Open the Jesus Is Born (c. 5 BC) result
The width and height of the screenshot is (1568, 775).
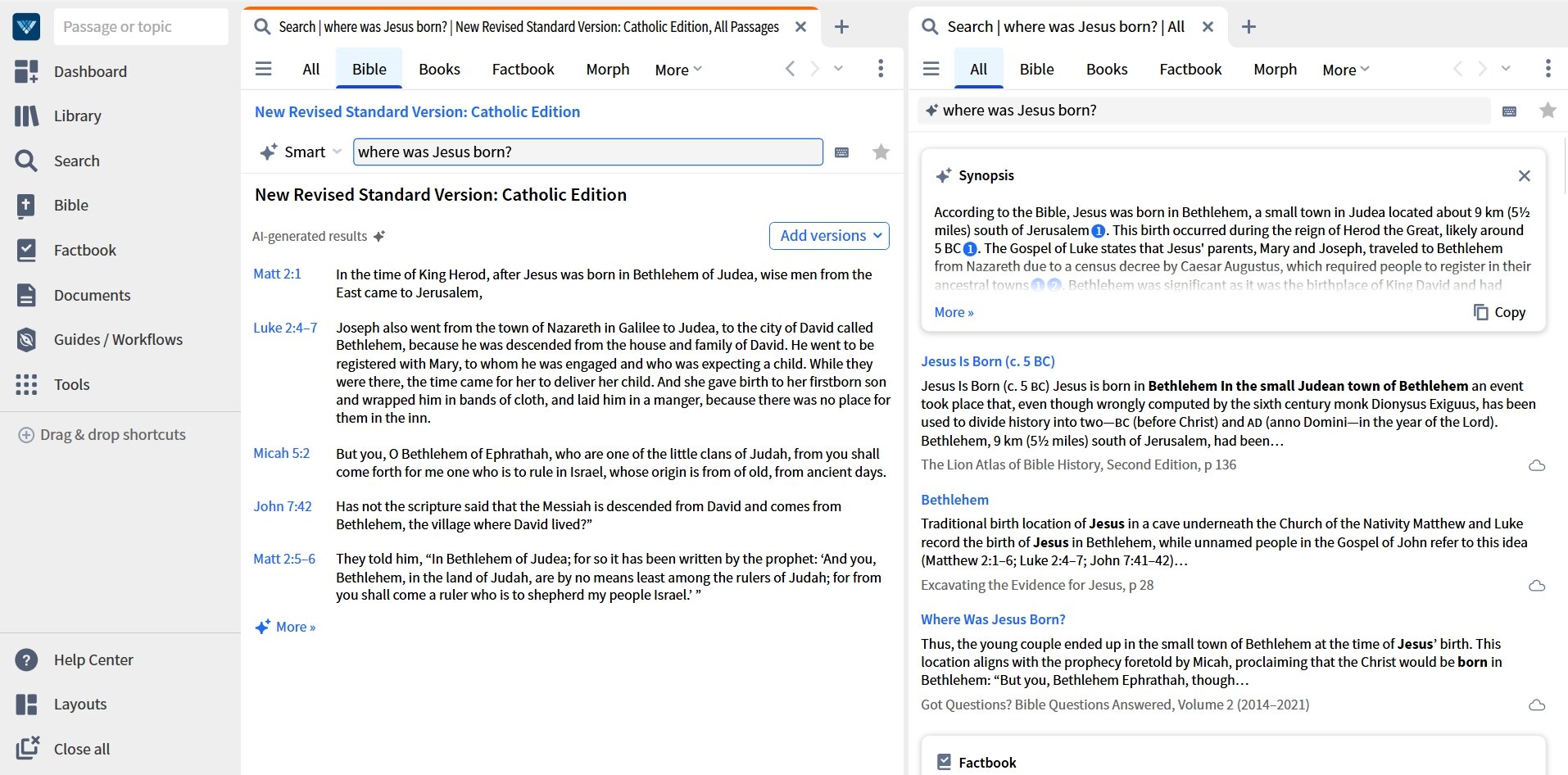[987, 361]
